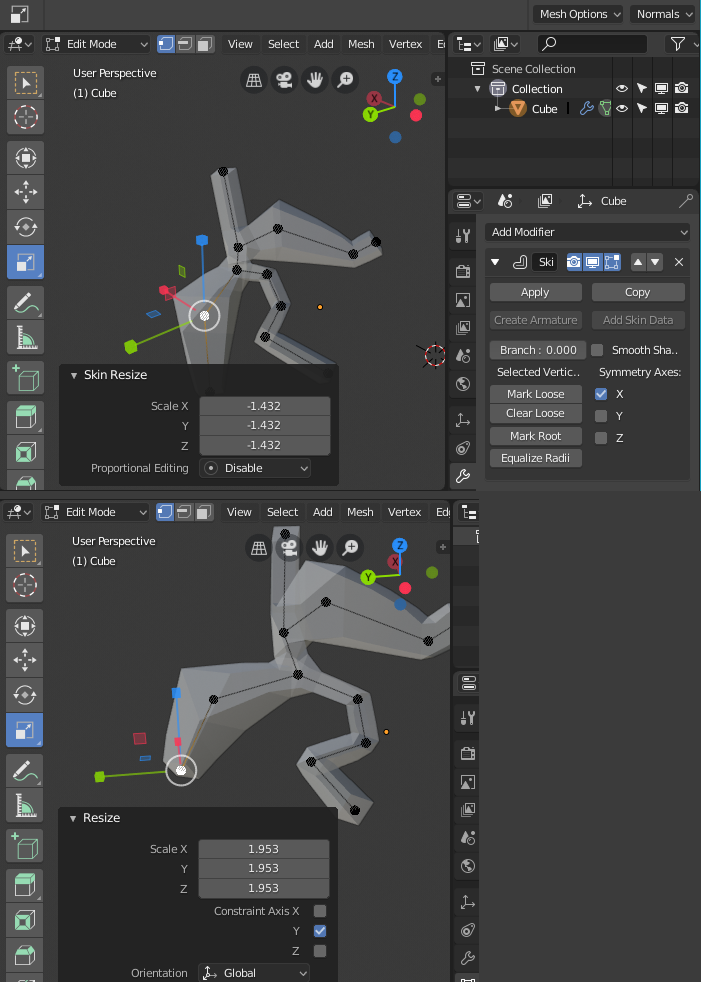Viewport: 701px width, 982px height.
Task: Collapse the Skin modifier panel triangle
Action: pos(496,262)
